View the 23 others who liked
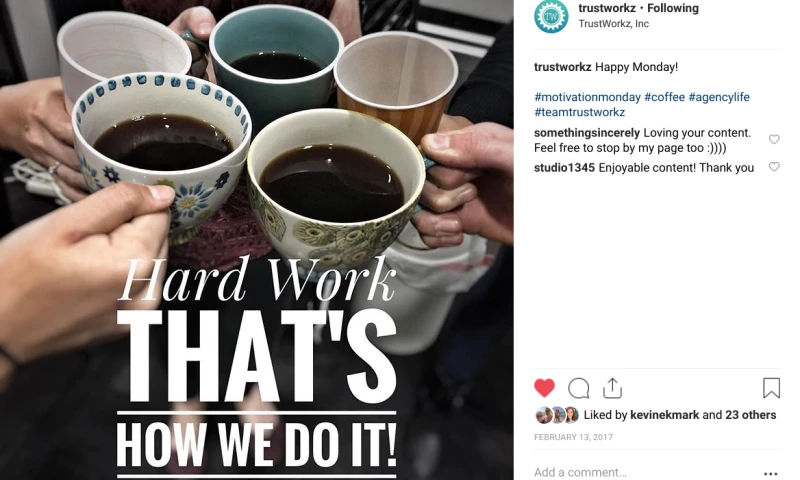Image resolution: width=800 pixels, height=480 pixels. (x=751, y=415)
